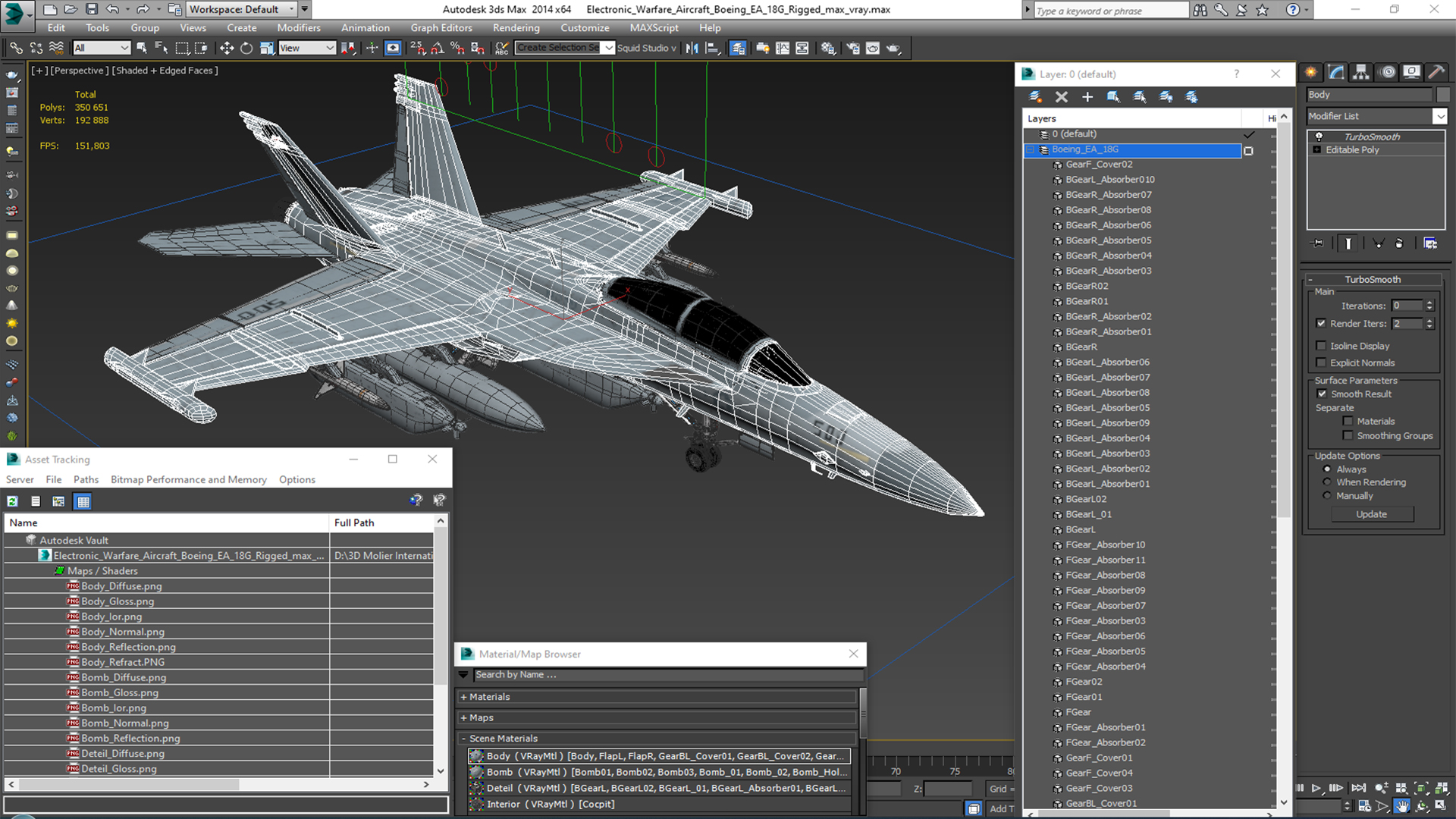Image resolution: width=1456 pixels, height=819 pixels.
Task: Add selected objects to layer plus icon
Action: click(1087, 96)
